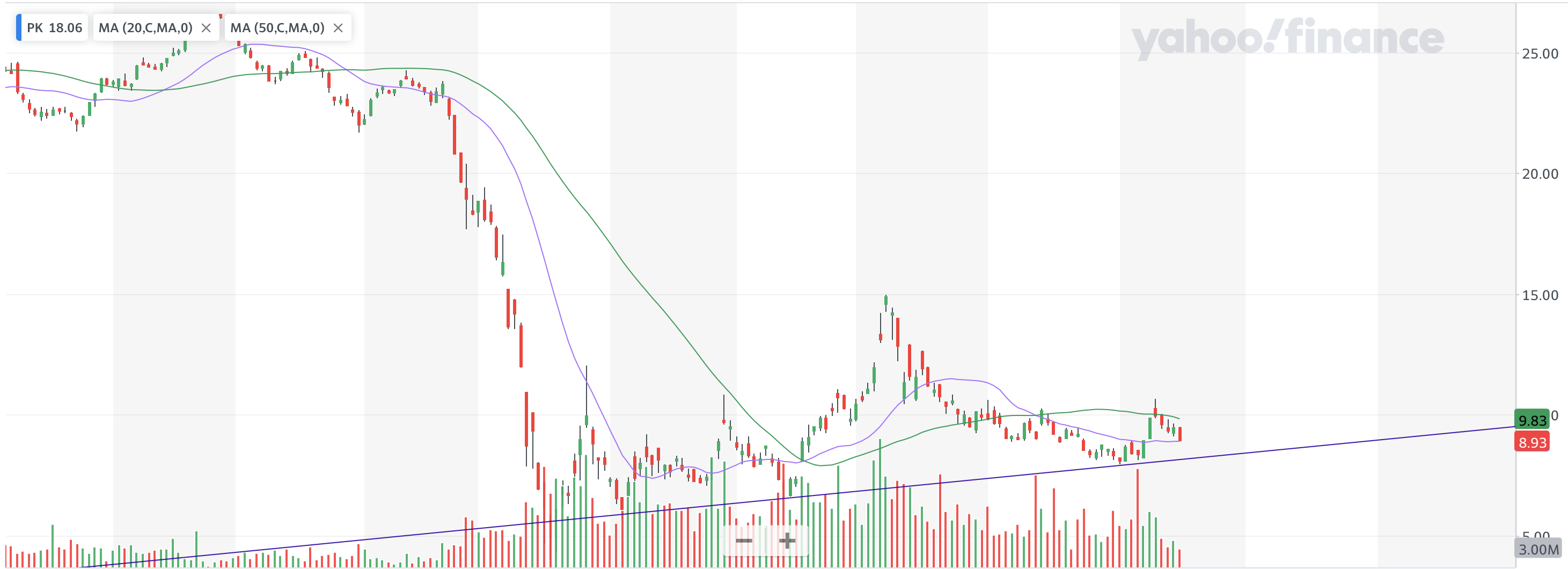This screenshot has width=1568, height=569.
Task: Click the 15.00 y-axis label
Action: coord(1540,295)
